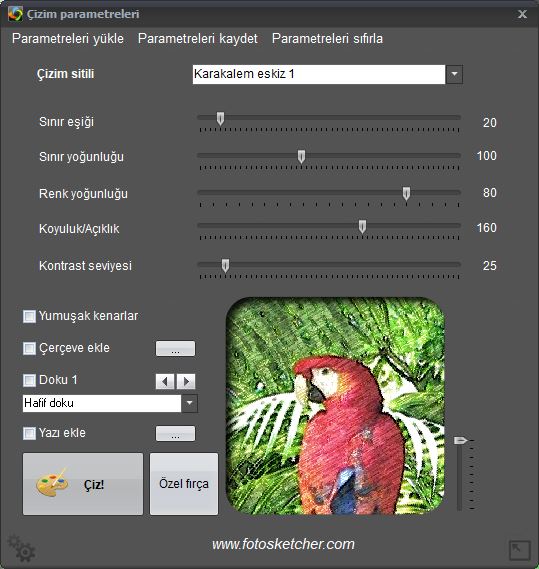Expand the Çizim sitili dropdown arrow
Viewport: 539px width, 569px height.
point(454,74)
